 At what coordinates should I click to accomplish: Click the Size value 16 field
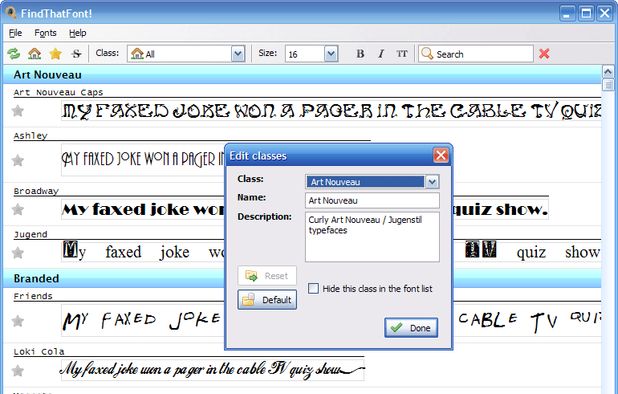coord(305,54)
